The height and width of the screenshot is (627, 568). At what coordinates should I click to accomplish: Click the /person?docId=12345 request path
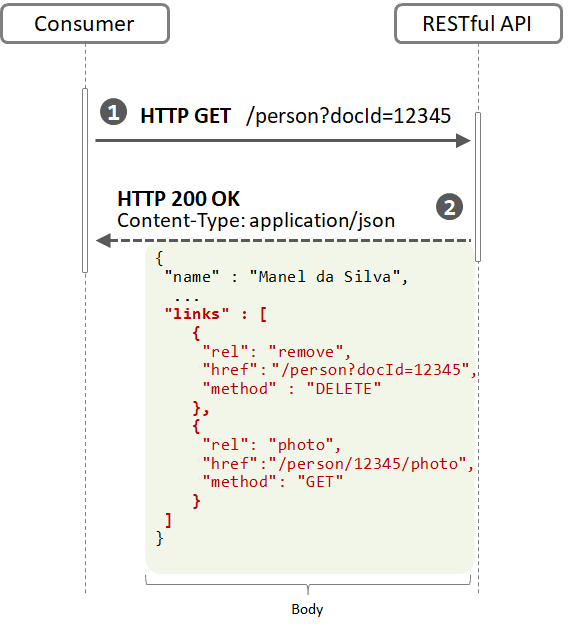(348, 116)
